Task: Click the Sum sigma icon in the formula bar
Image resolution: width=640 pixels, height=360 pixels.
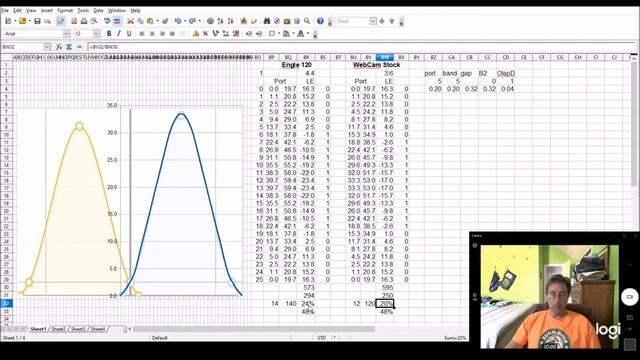Action: click(69, 47)
